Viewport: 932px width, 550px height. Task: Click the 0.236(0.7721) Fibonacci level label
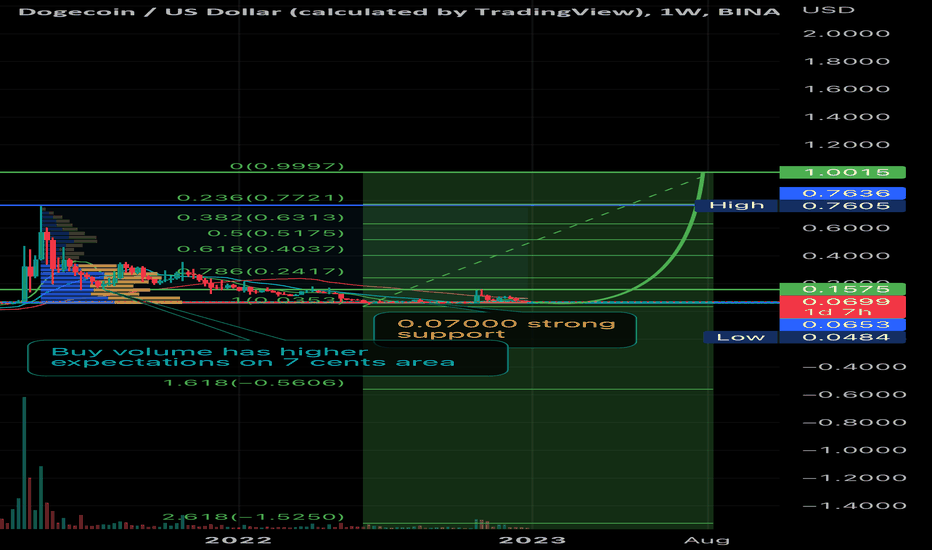pos(261,197)
